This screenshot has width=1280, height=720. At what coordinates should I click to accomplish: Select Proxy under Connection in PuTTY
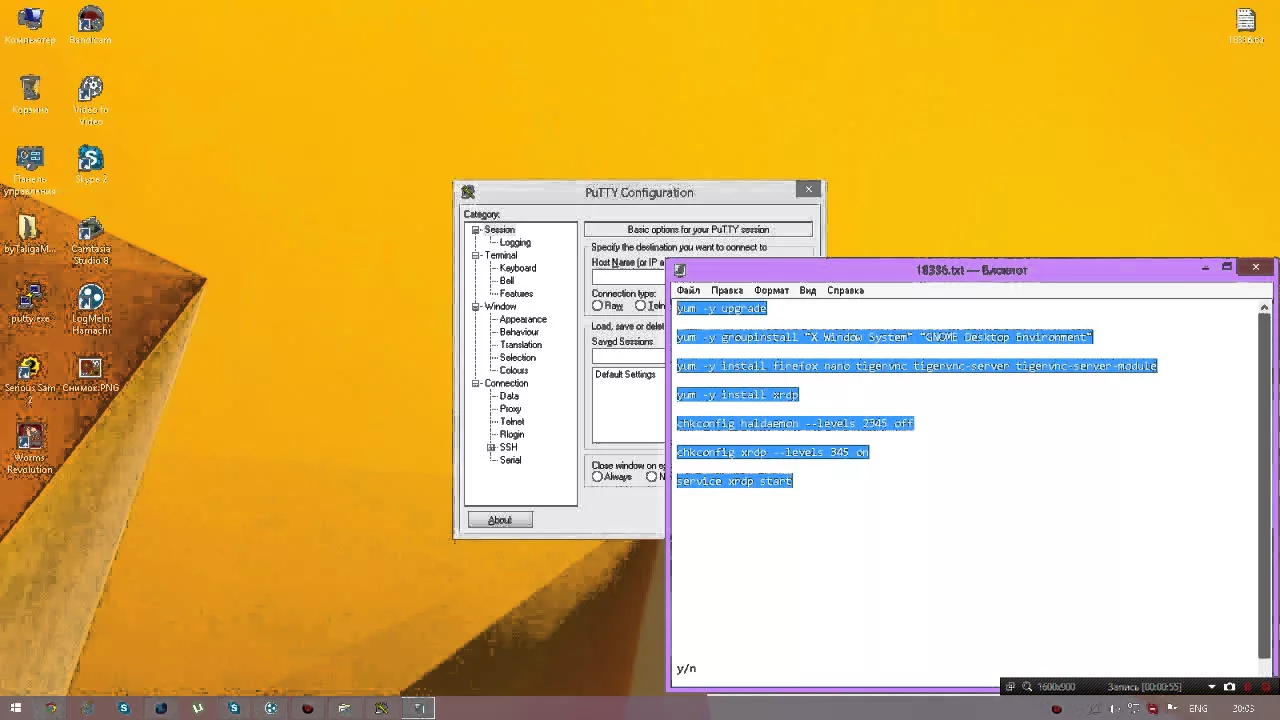pos(511,409)
